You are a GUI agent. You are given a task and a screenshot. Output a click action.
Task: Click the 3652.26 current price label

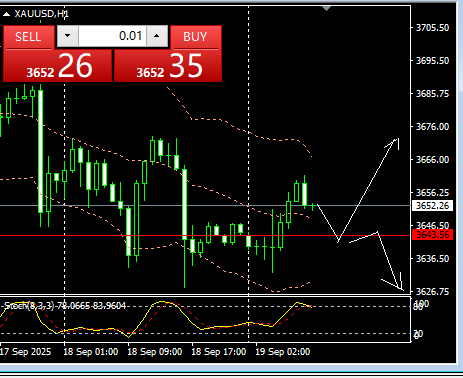[x=432, y=205]
